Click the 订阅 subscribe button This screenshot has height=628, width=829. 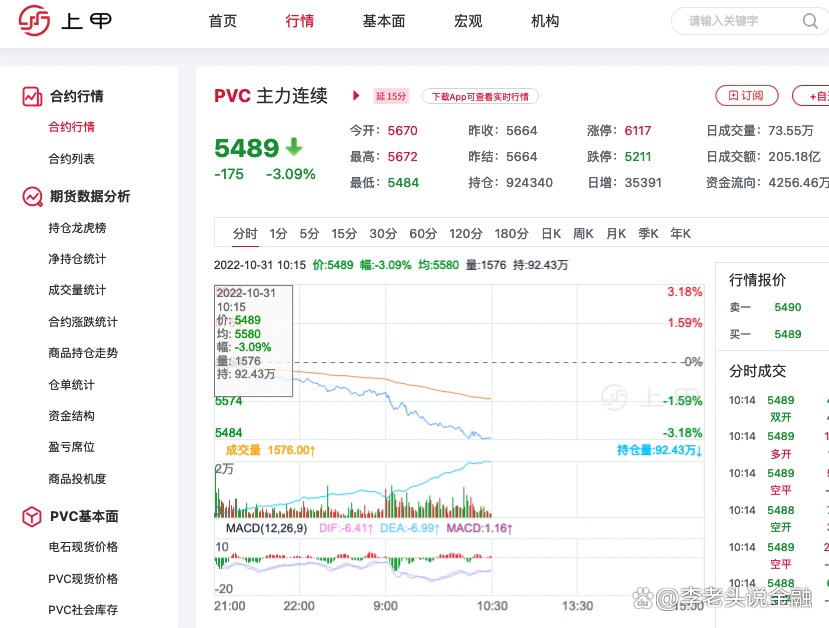pyautogui.click(x=747, y=96)
